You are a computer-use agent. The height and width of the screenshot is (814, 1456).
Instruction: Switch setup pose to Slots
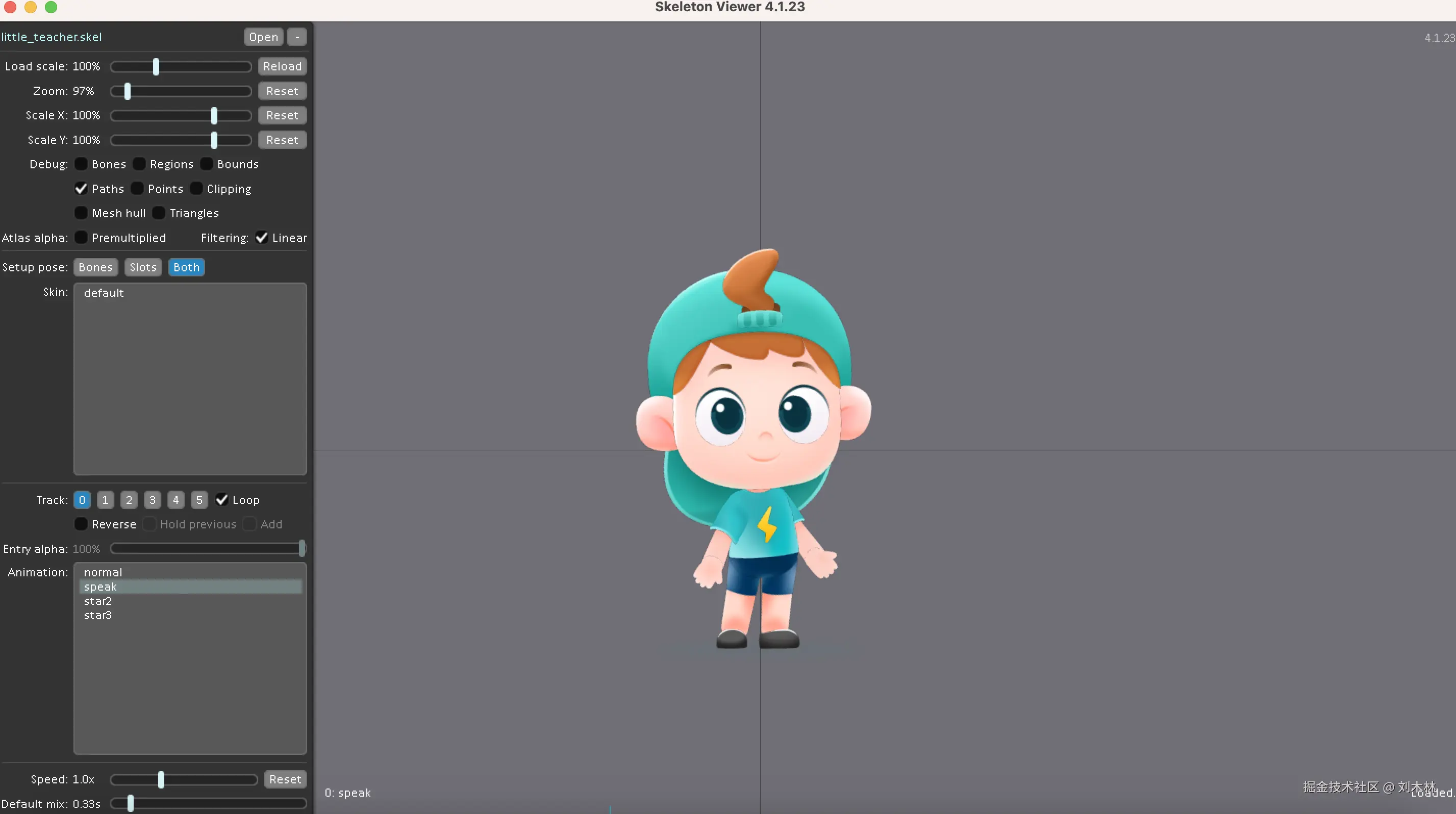point(142,267)
